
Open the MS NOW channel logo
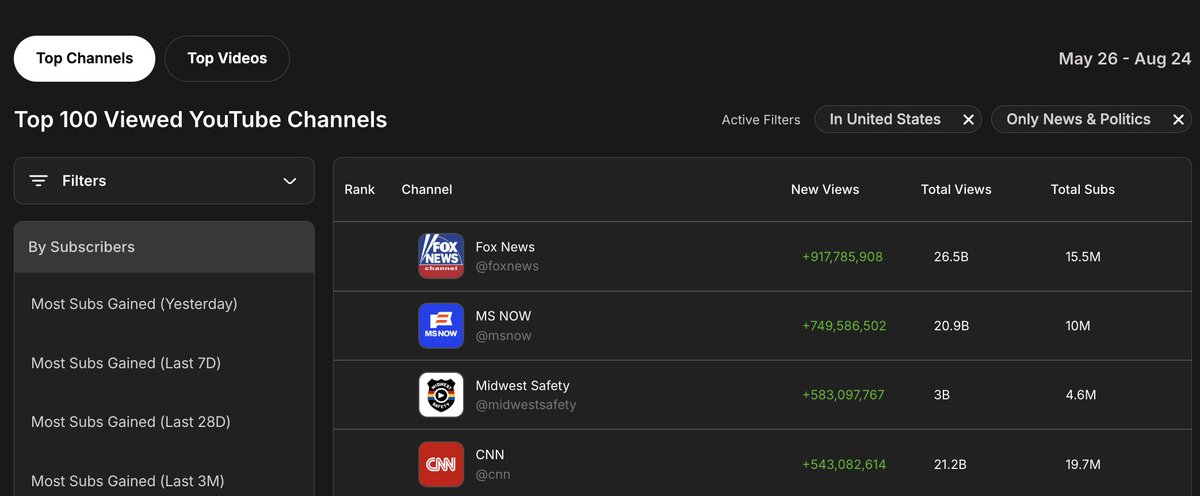441,325
